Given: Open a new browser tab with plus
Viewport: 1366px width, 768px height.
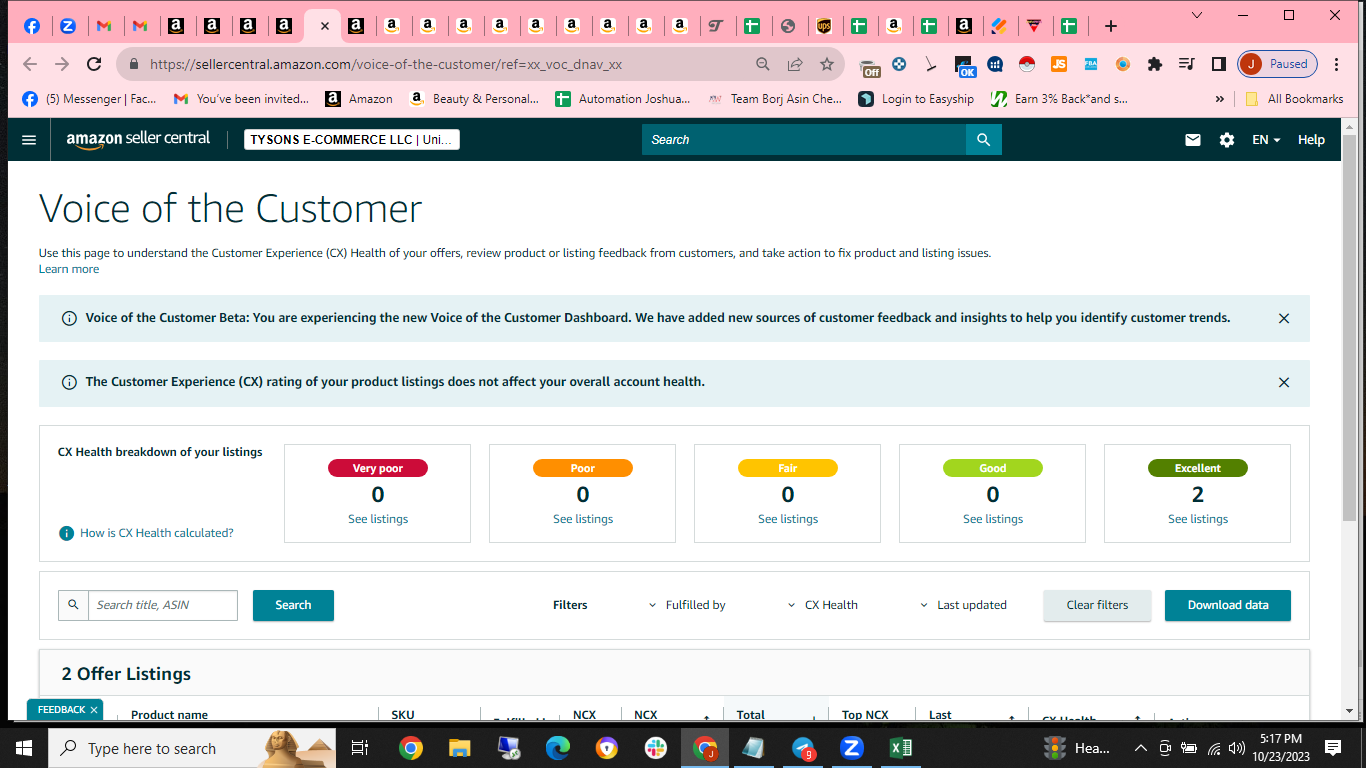Looking at the screenshot, I should tap(1110, 26).
